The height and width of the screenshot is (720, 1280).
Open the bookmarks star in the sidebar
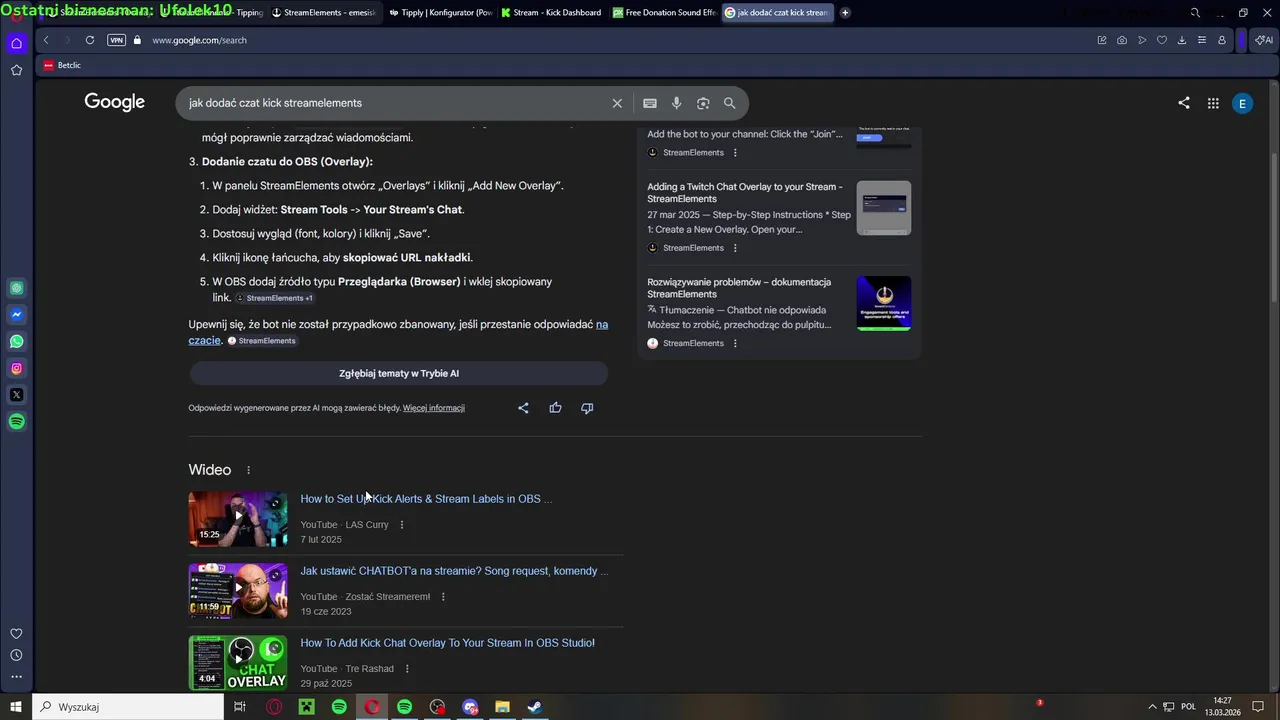point(16,70)
